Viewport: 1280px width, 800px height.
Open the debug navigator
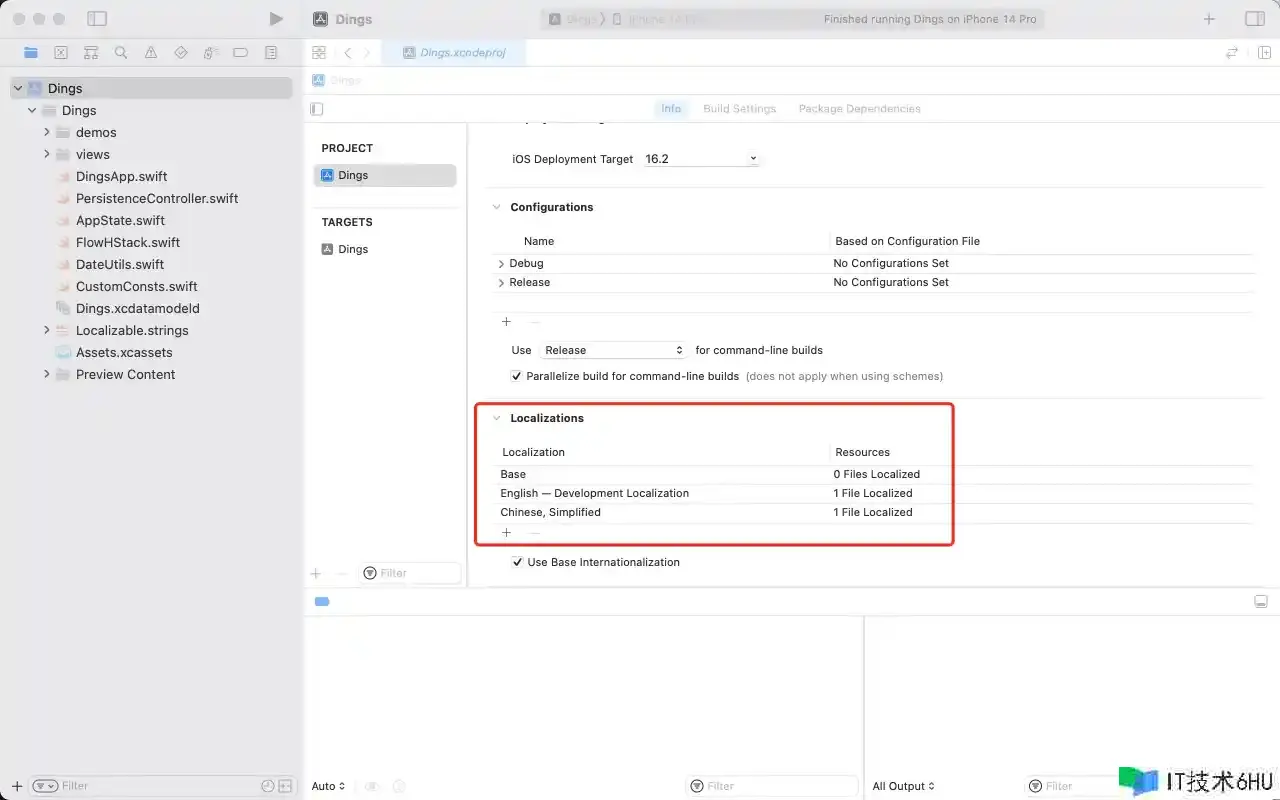pyautogui.click(x=211, y=53)
